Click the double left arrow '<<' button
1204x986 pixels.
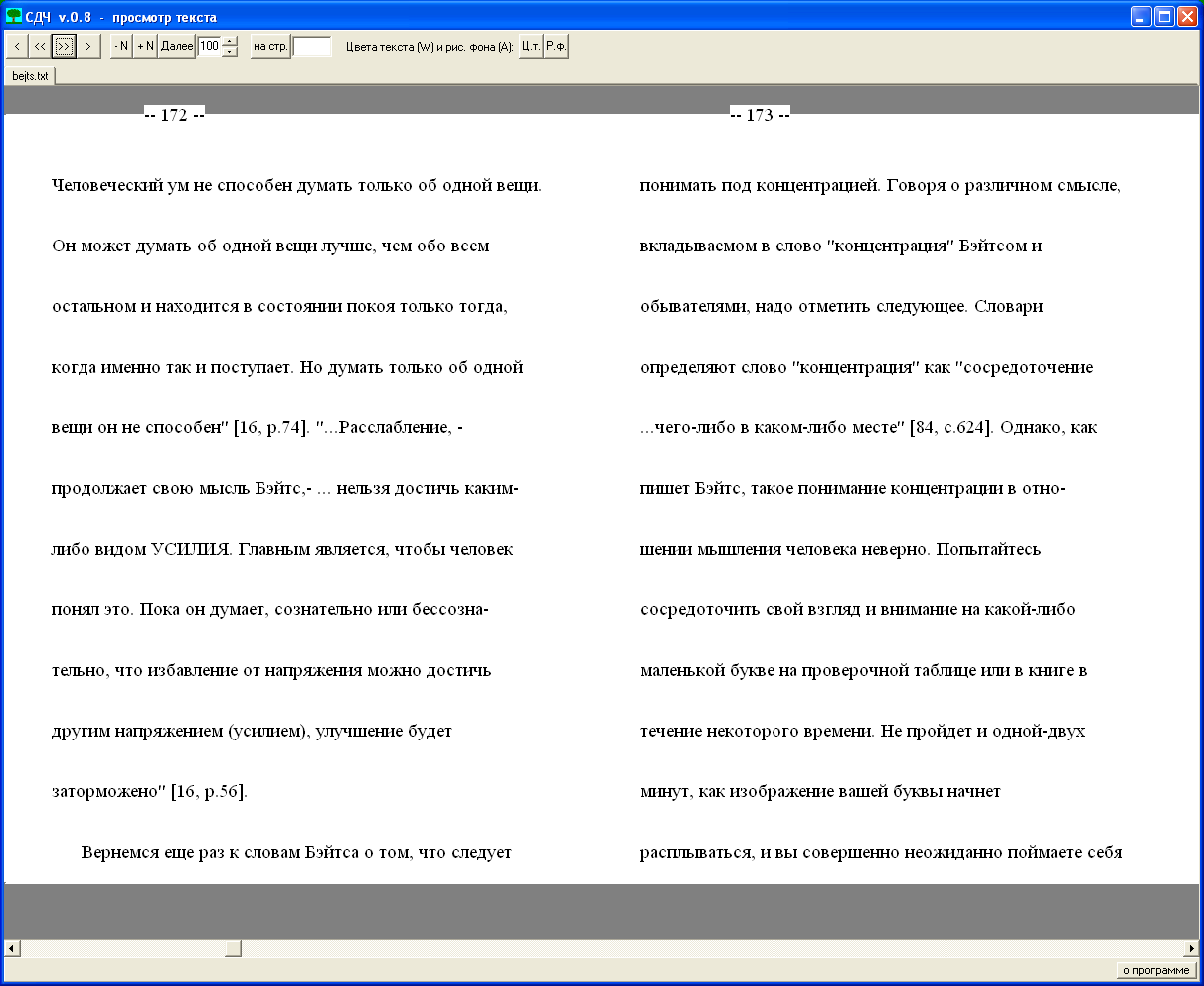coord(40,46)
